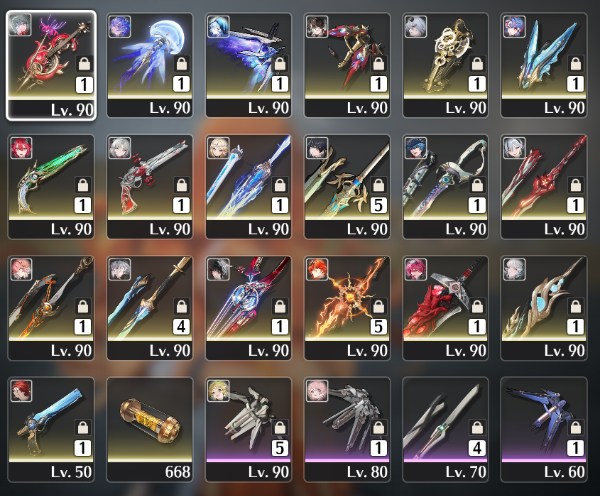The height and width of the screenshot is (496, 600).
Task: Select the ice-blue crystal claws weapon
Action: pyautogui.click(x=544, y=65)
